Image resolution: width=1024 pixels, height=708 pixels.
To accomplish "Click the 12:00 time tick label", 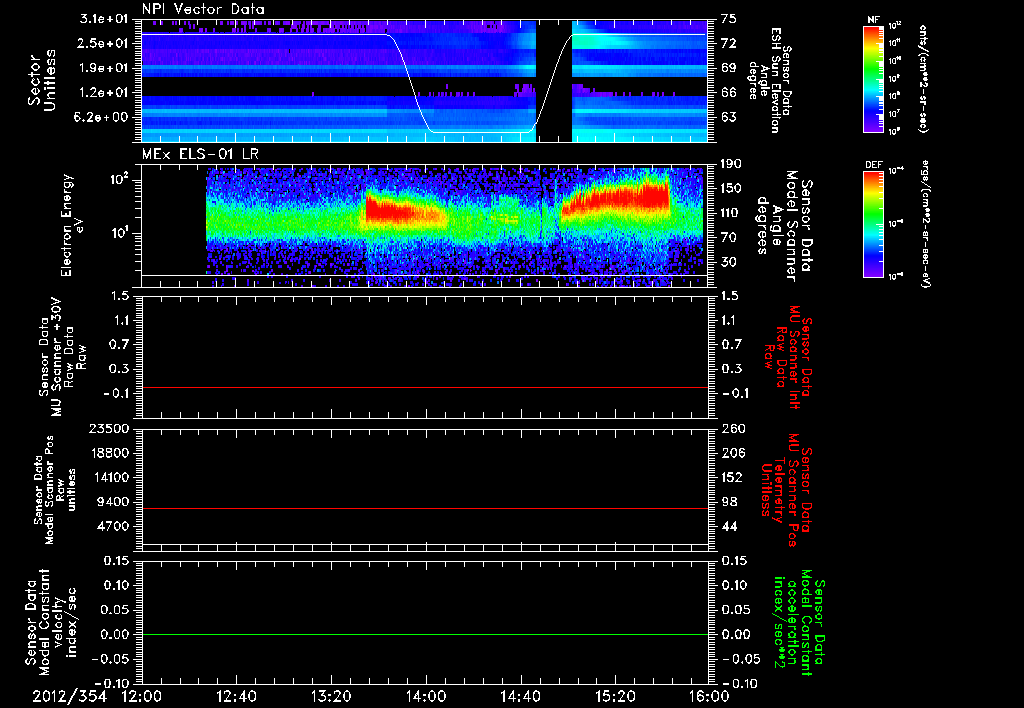I will pos(142,696).
